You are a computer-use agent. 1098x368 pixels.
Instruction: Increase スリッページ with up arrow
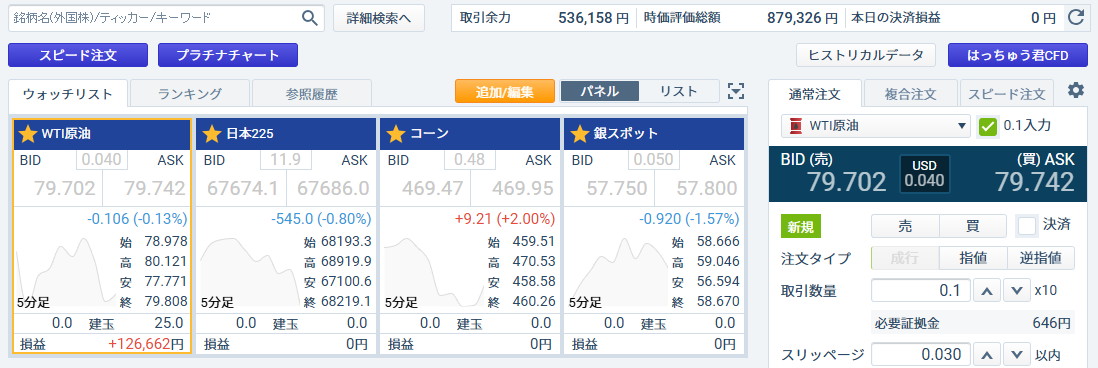(x=987, y=354)
